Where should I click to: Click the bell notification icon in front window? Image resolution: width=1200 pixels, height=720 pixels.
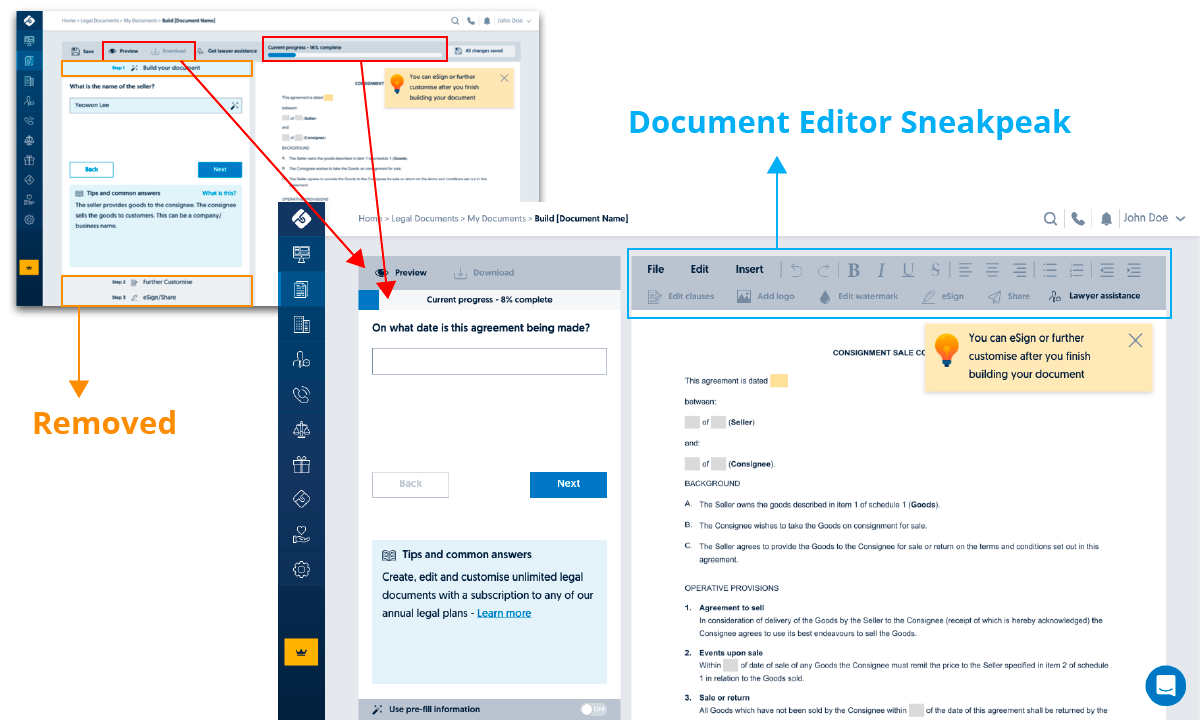pos(1106,218)
